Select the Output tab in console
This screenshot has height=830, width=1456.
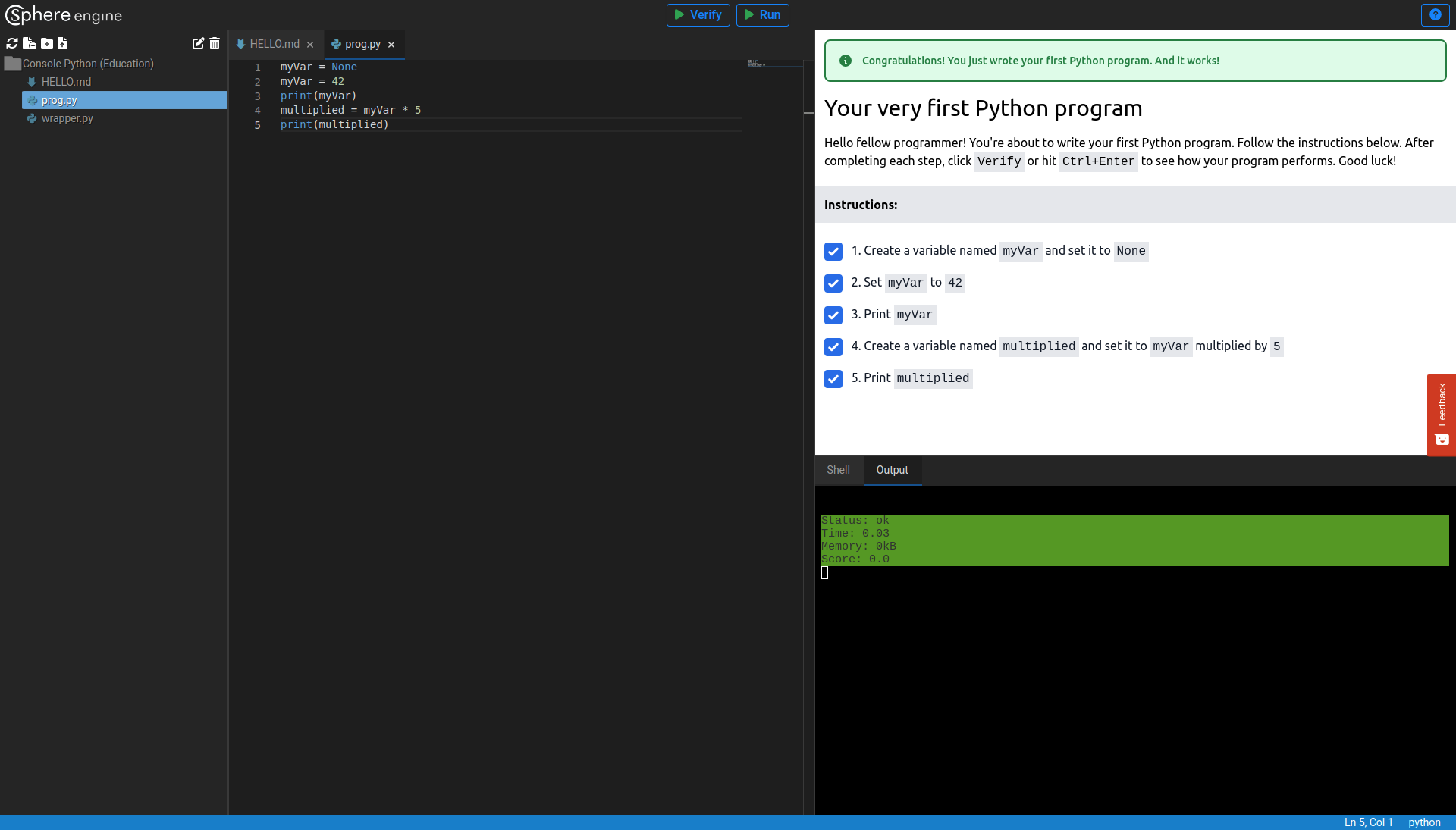(892, 470)
